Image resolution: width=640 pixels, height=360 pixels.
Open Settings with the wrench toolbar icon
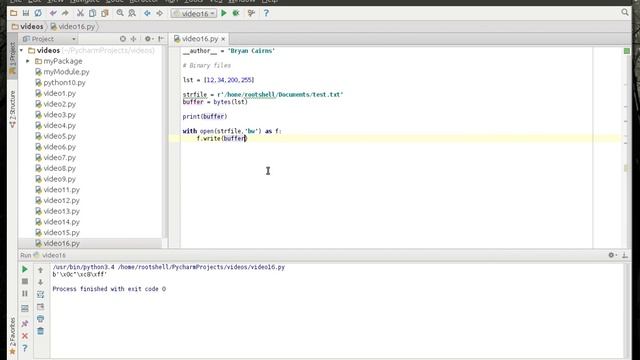pyautogui.click(x=251, y=13)
